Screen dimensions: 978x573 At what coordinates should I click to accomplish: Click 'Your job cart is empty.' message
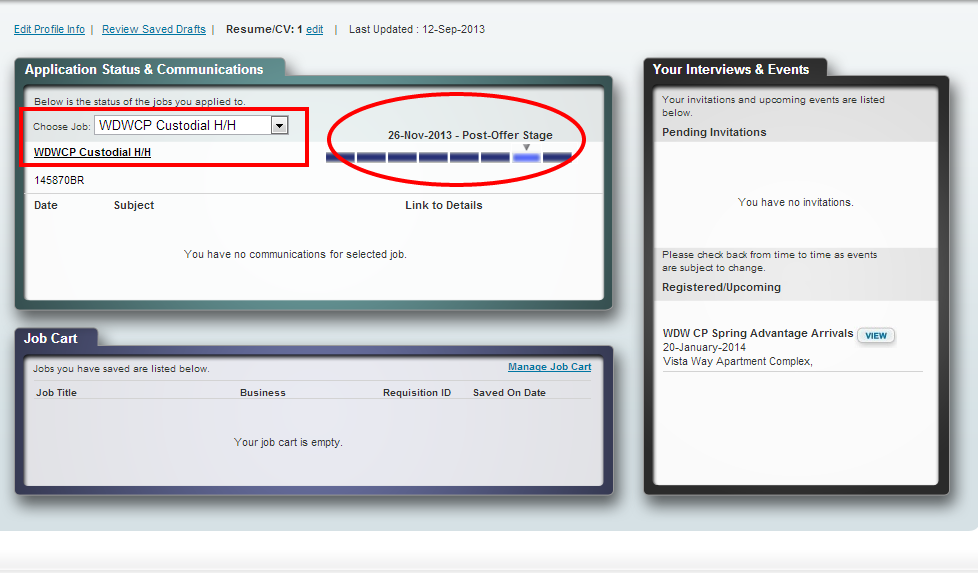[288, 442]
